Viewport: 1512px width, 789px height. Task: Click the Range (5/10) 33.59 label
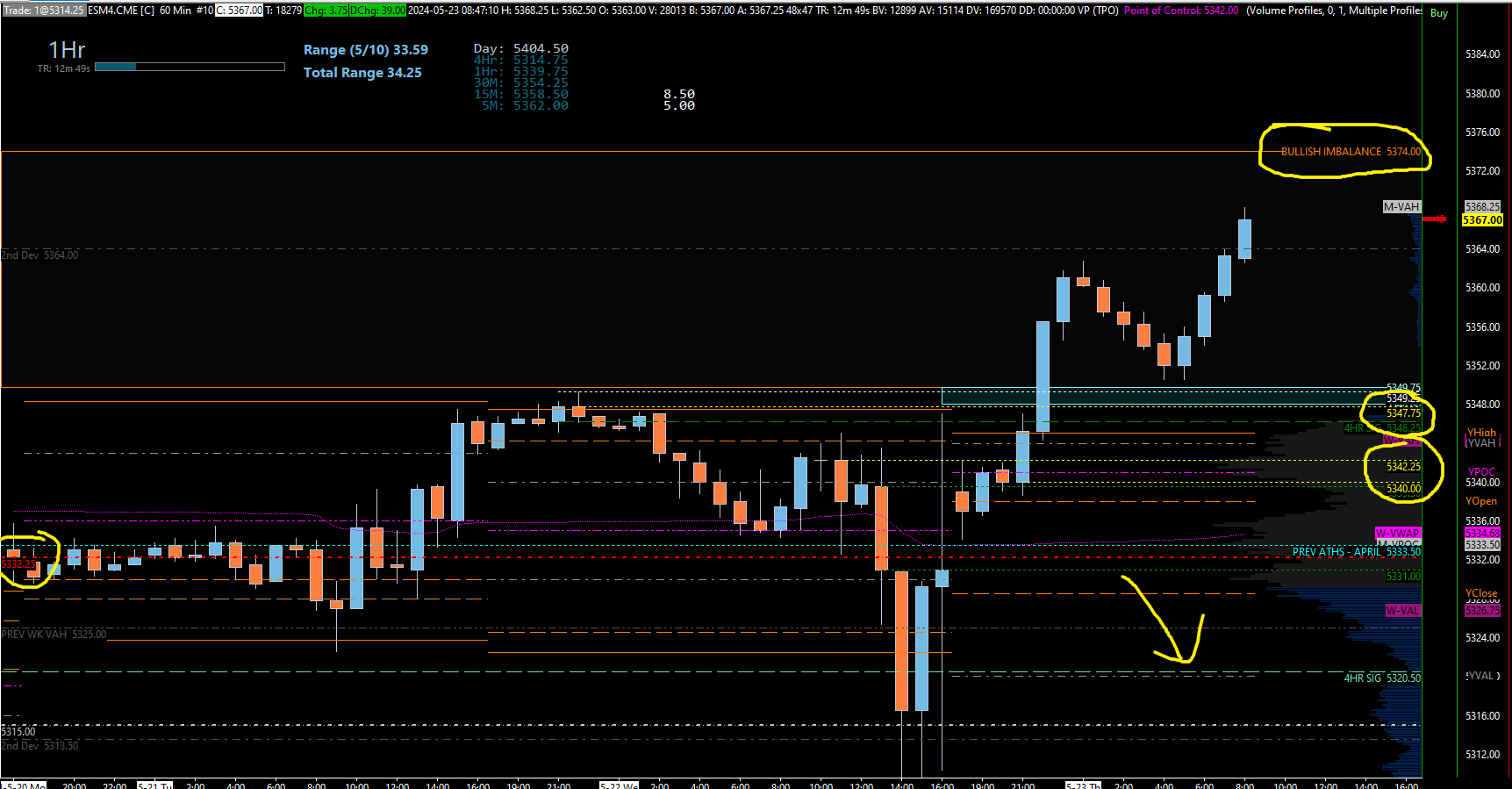[x=366, y=50]
